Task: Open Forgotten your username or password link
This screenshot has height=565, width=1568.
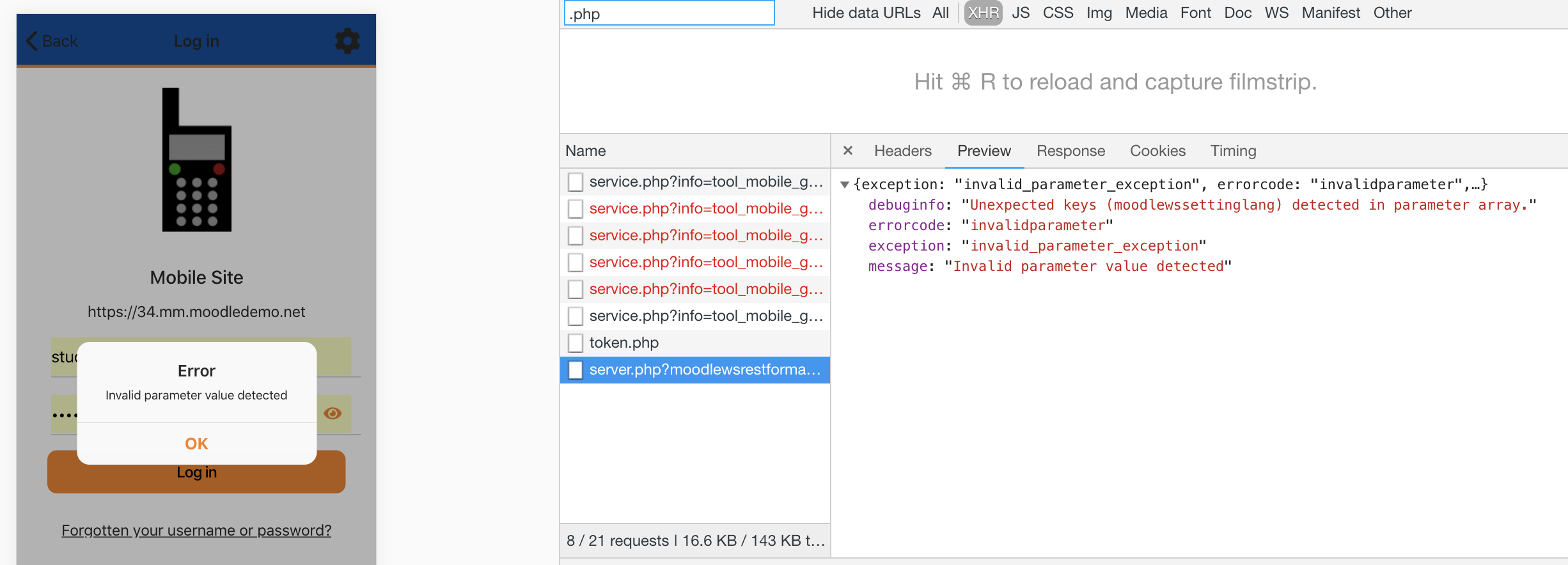Action: point(196,530)
